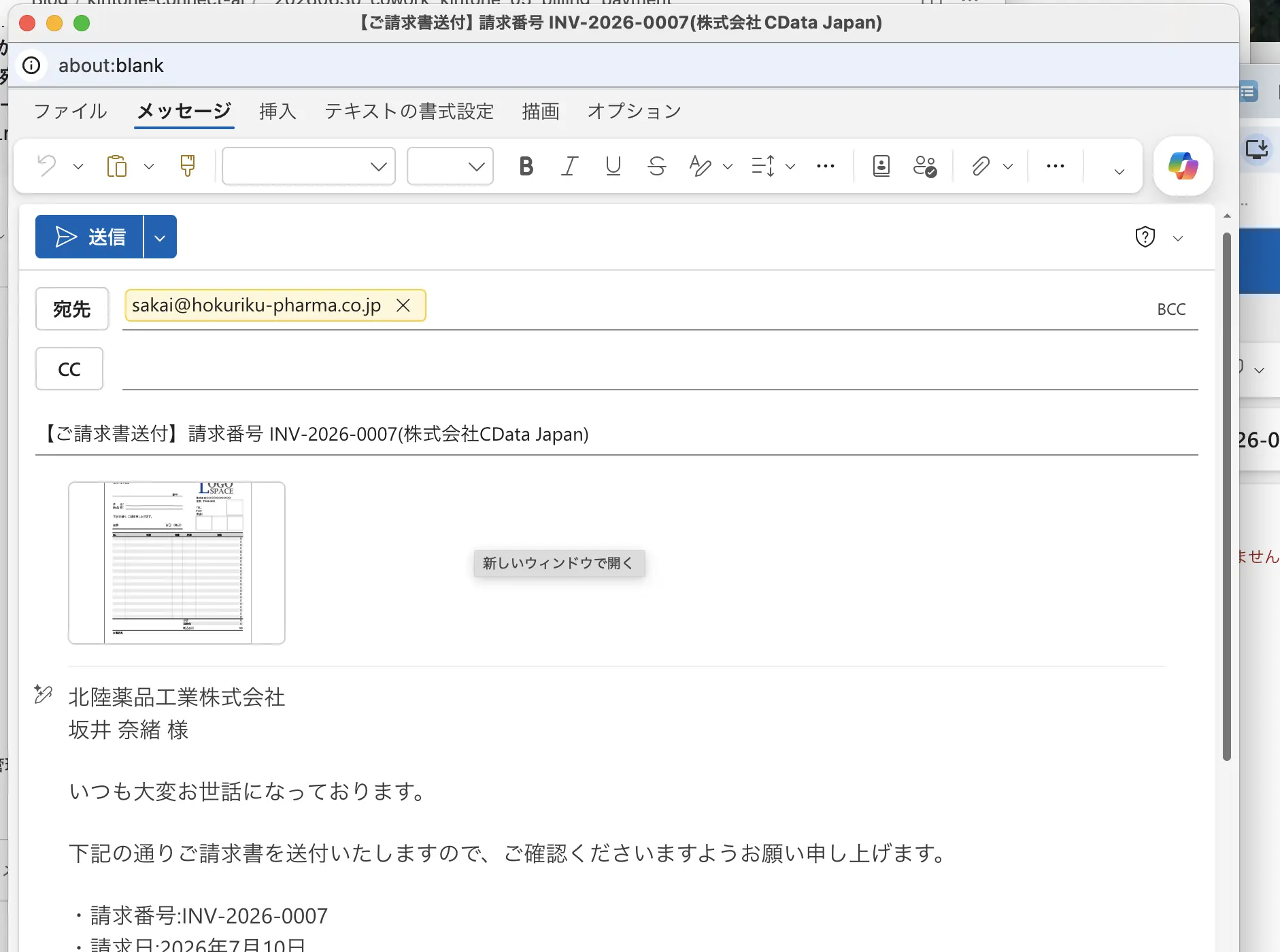Click the text styles icon
The image size is (1280, 952).
coord(700,166)
